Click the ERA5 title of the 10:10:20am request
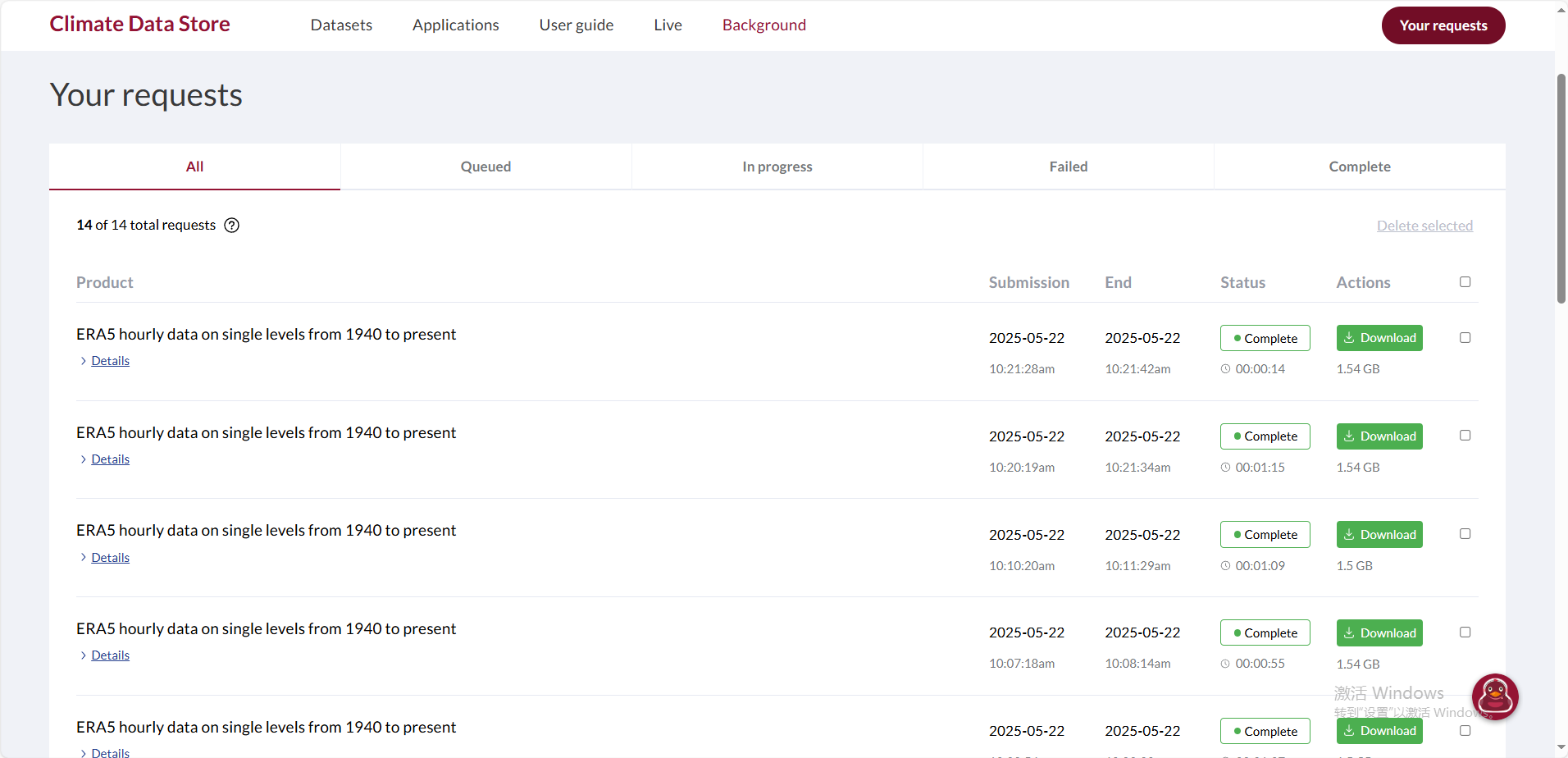Screen dimensions: 1568x758 266,531
